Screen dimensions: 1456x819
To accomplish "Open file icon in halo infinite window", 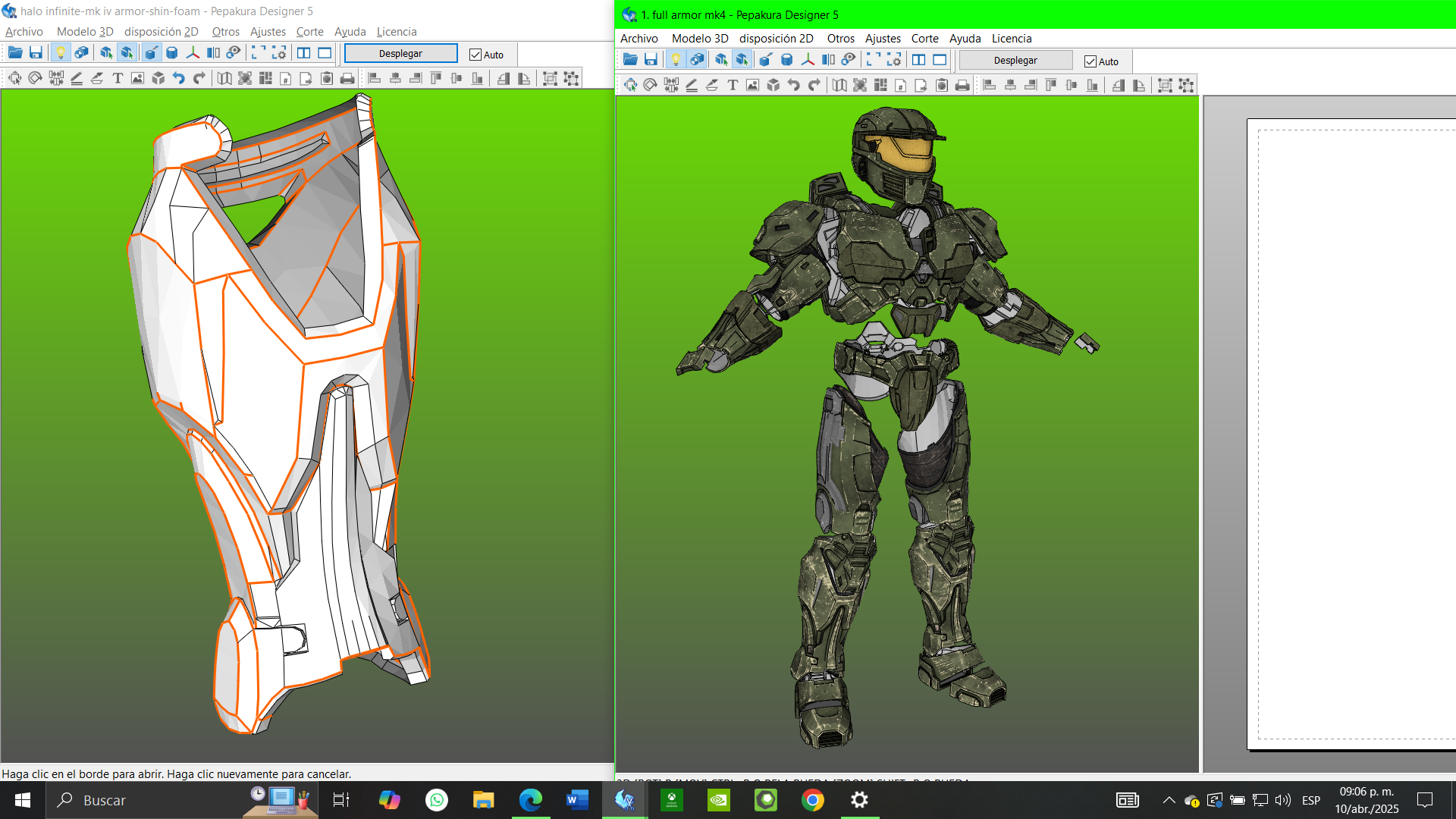I will [x=15, y=53].
